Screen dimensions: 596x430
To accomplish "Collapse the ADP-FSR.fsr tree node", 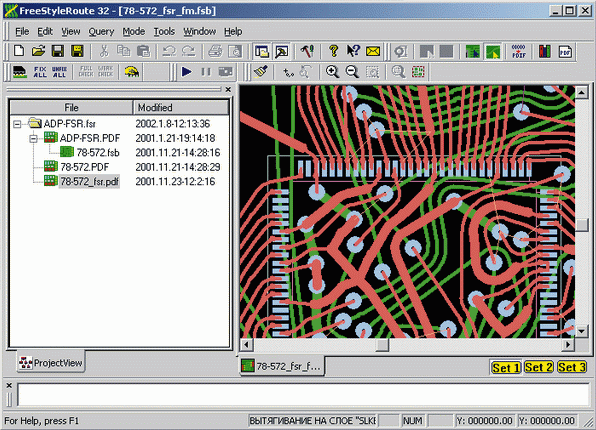I will [x=17, y=124].
